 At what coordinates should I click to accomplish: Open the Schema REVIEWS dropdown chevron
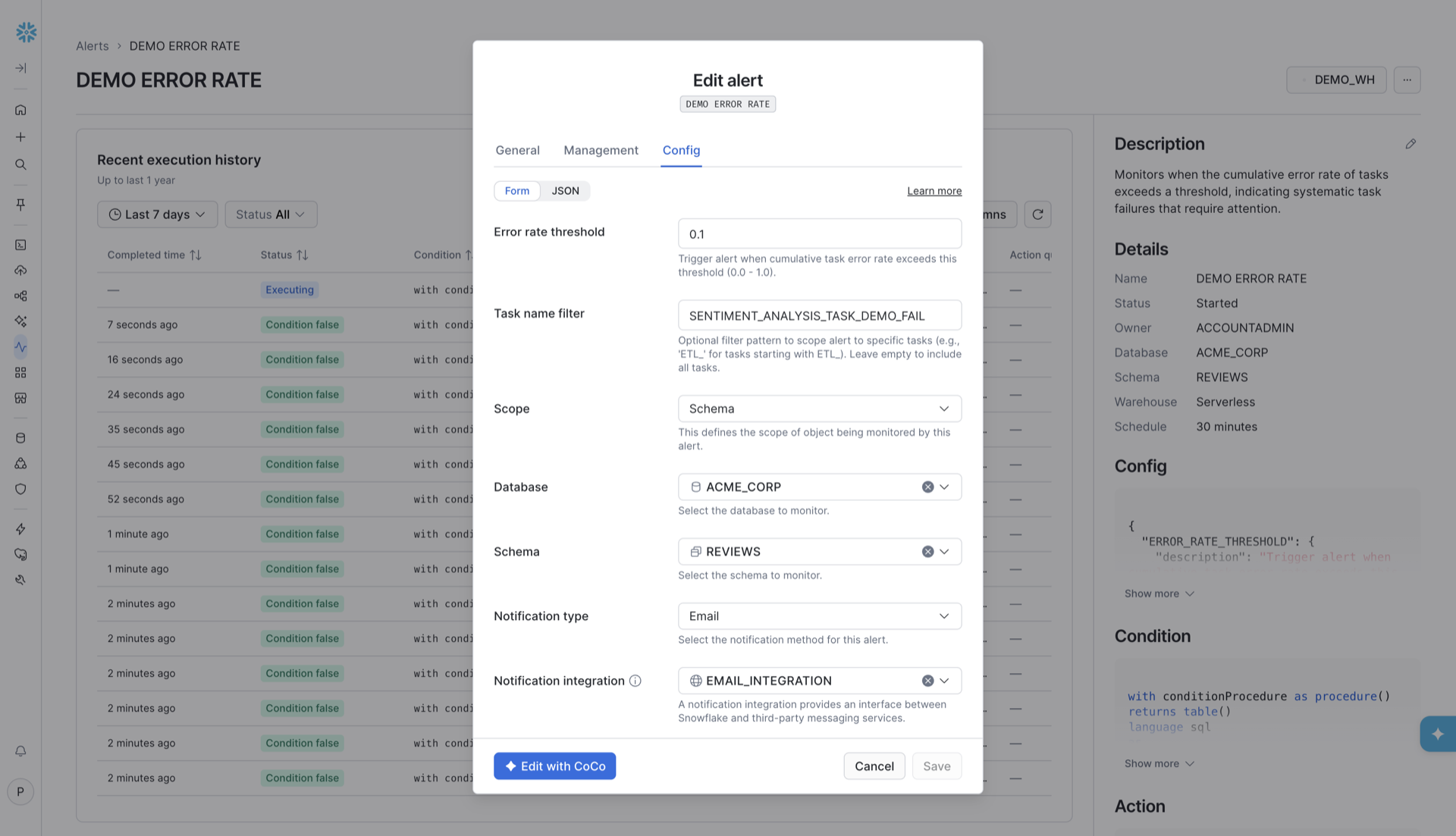[x=944, y=552]
